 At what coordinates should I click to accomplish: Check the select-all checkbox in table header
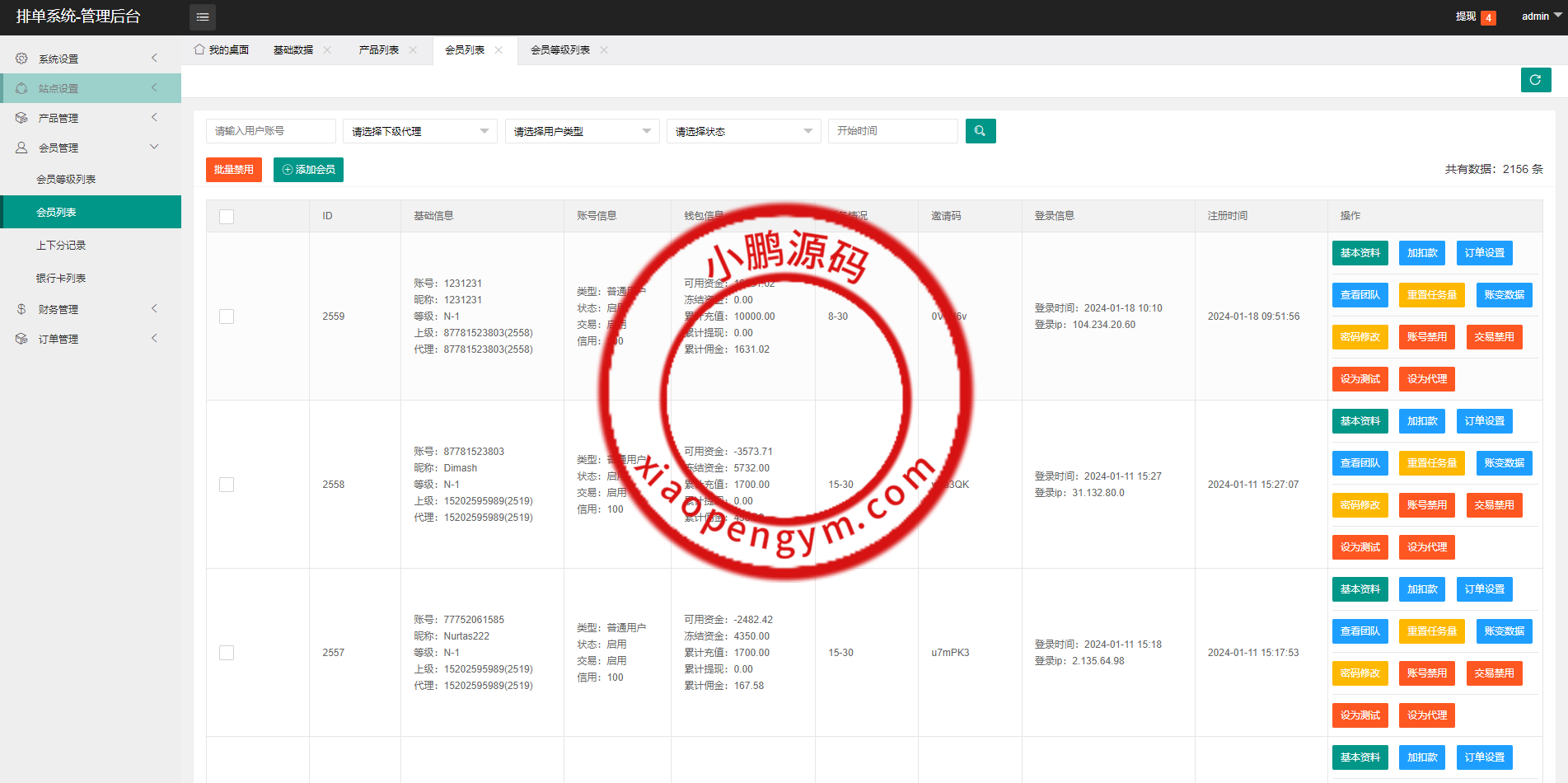226,216
